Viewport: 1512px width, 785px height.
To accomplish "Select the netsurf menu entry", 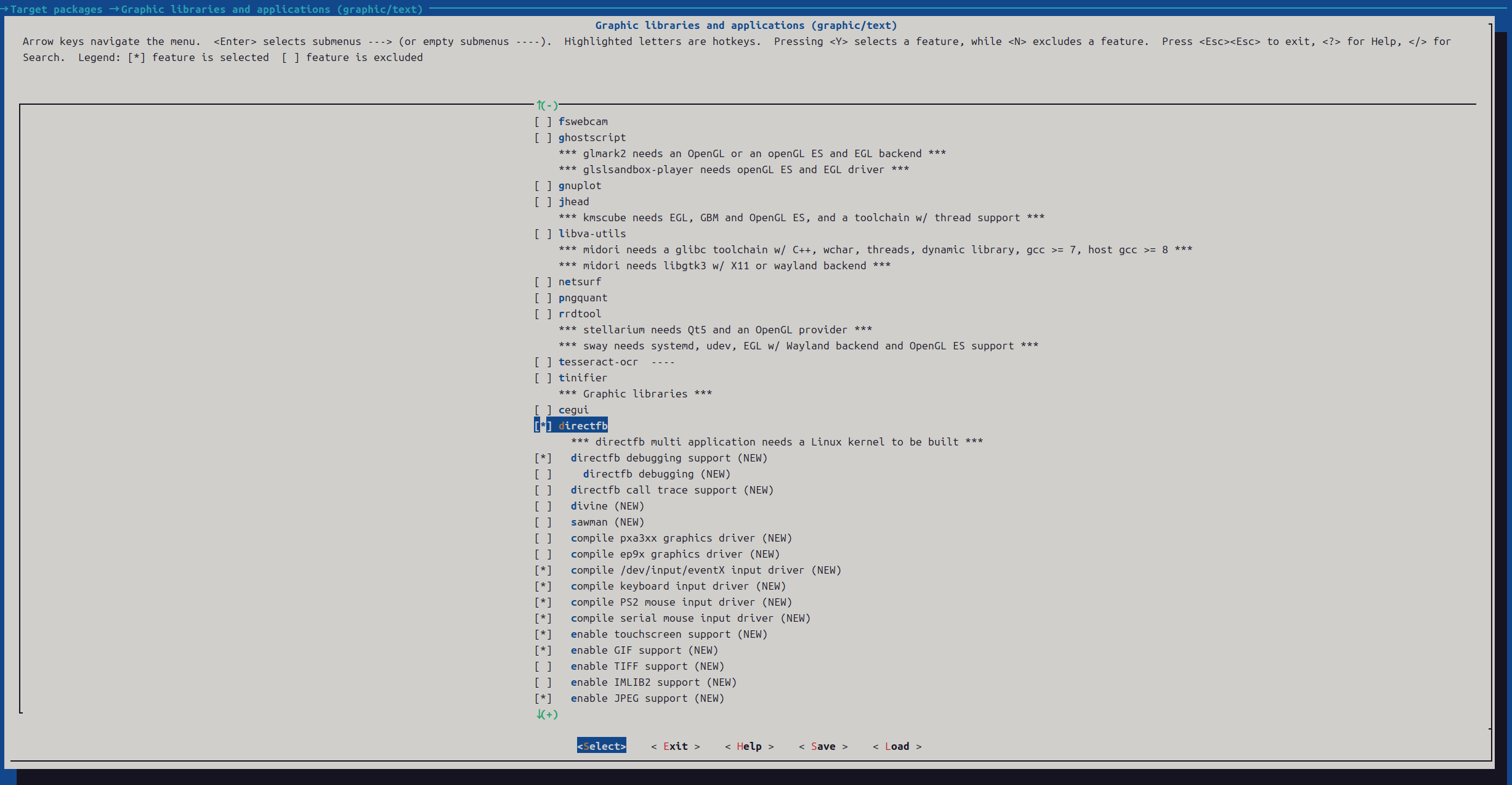I will [579, 282].
